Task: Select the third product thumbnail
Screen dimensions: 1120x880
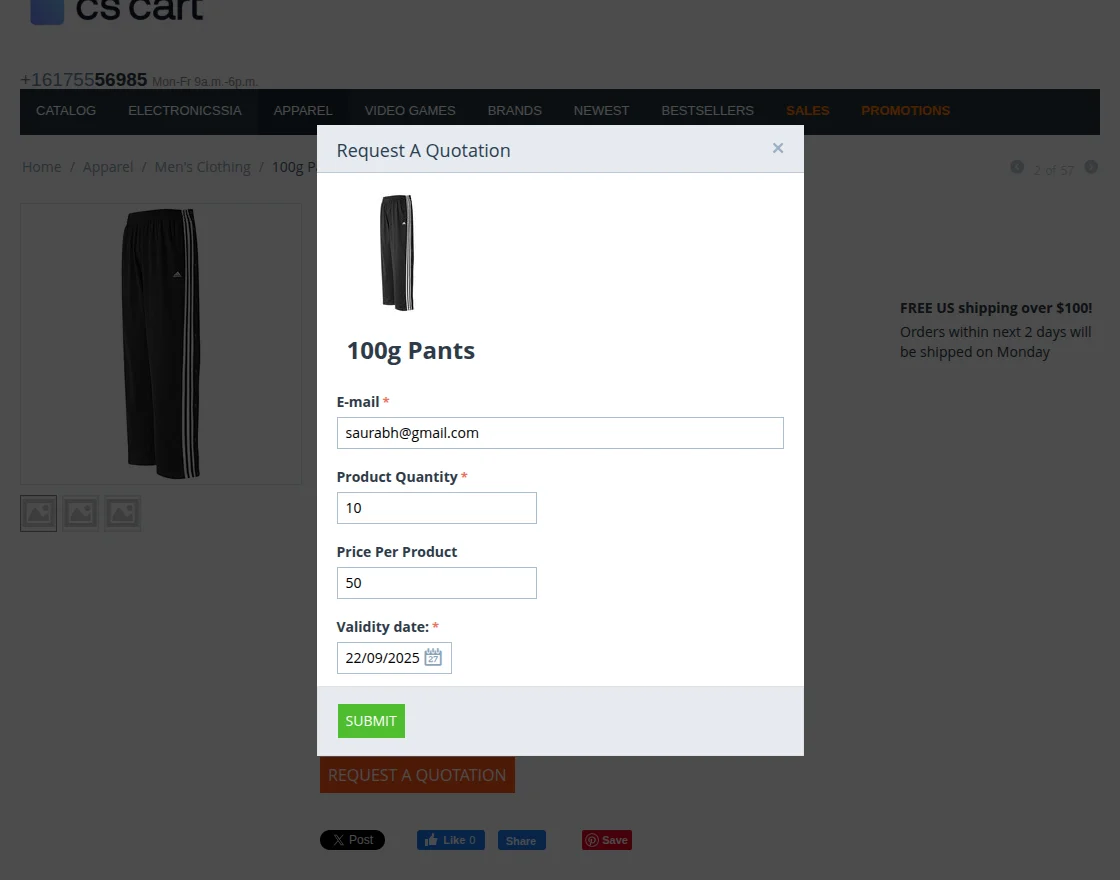Action: click(123, 513)
